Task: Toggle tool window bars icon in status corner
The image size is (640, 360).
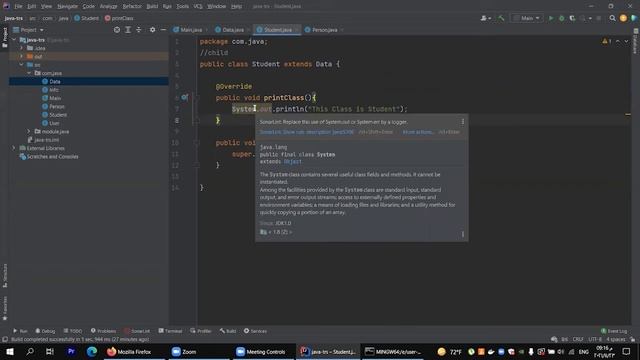Action: point(5,340)
